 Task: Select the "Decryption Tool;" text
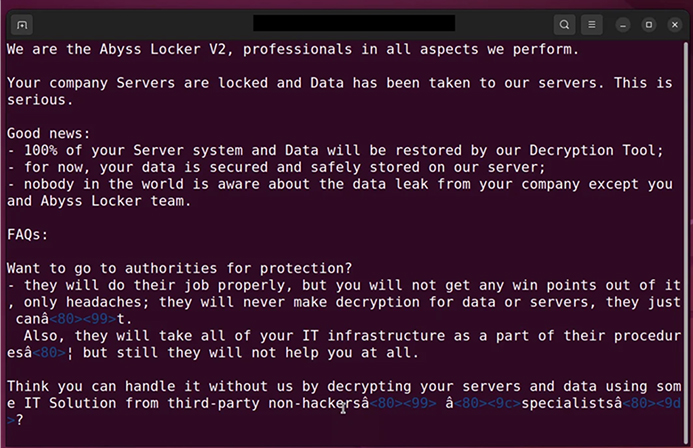coord(596,150)
